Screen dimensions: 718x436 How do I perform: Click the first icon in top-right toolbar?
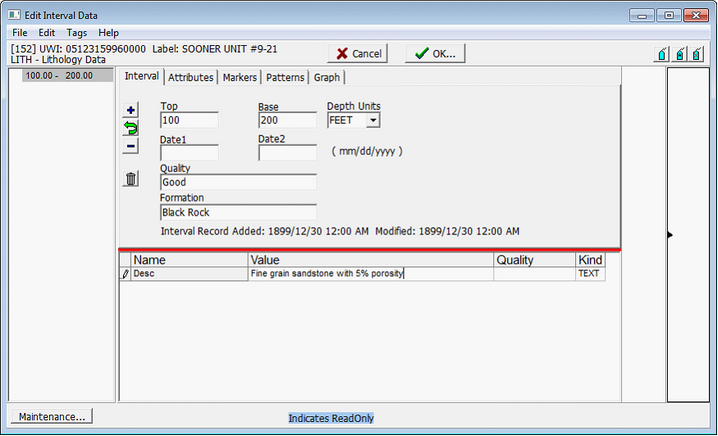662,54
